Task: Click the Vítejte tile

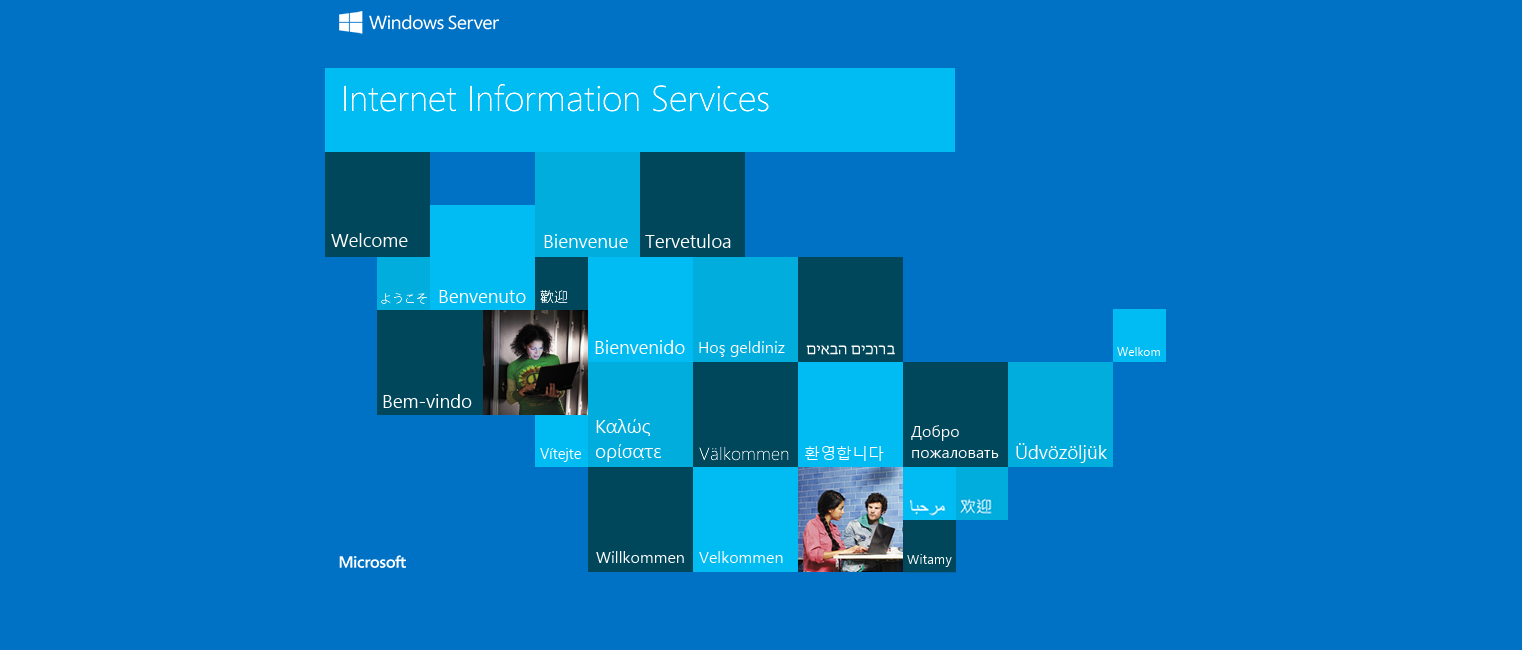Action: pos(561,441)
